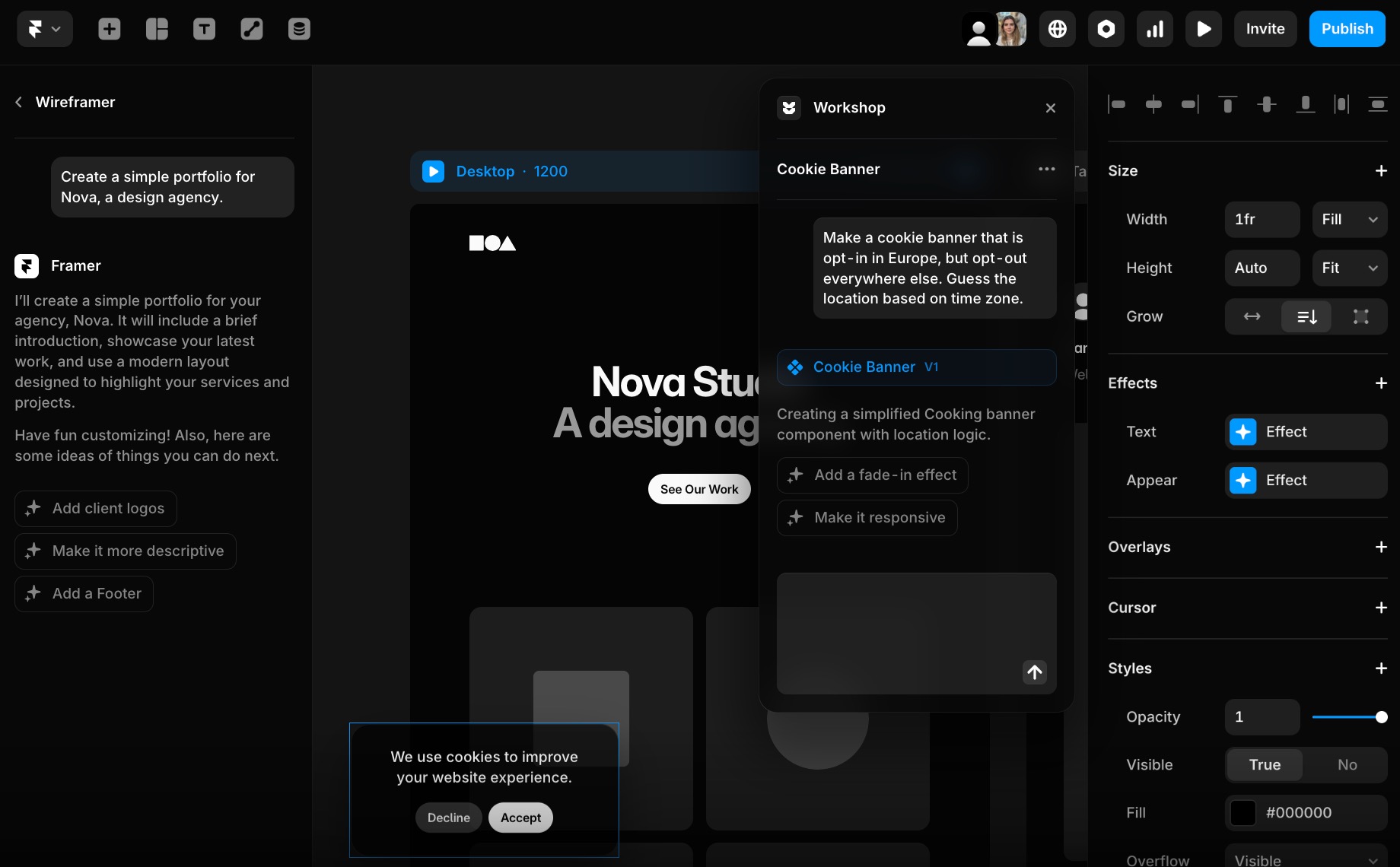Open the hexagon settings icon
Screen dimensions: 1400x867
1106,29
